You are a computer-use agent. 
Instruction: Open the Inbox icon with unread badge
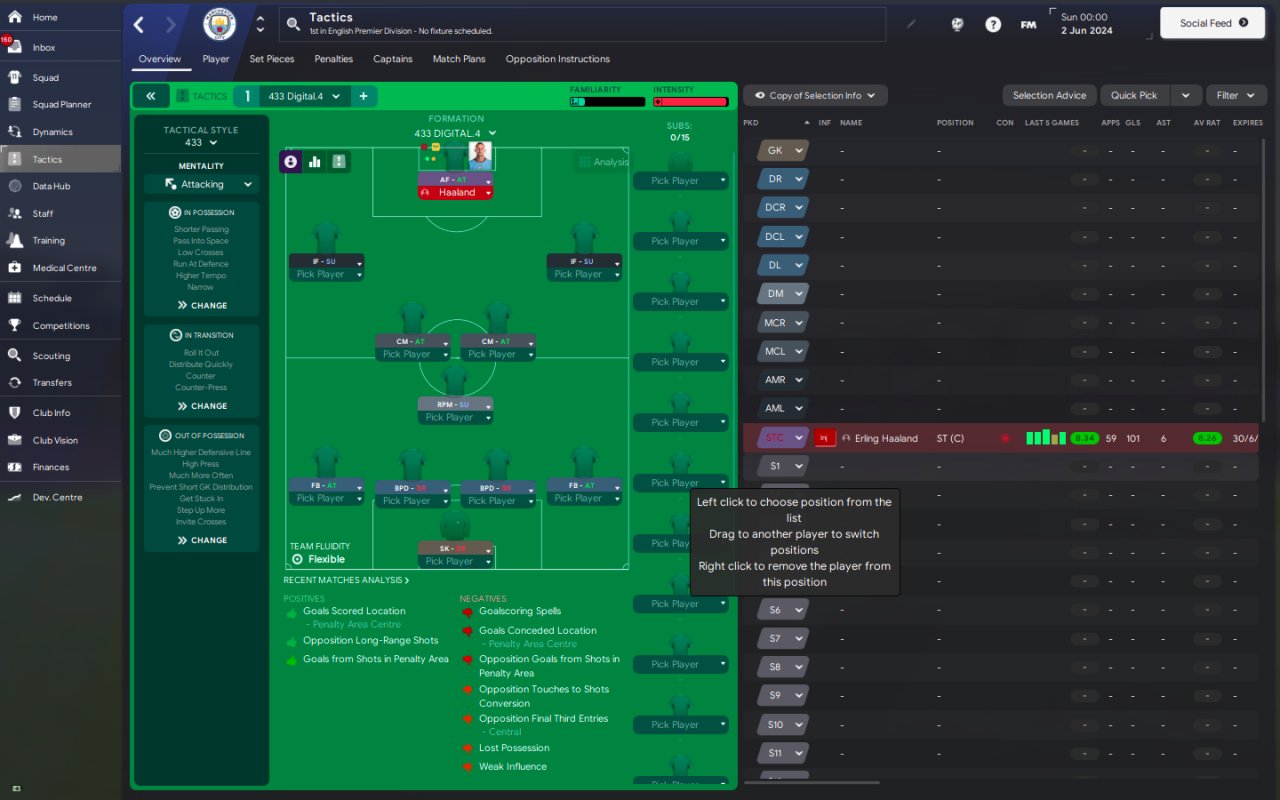point(15,47)
